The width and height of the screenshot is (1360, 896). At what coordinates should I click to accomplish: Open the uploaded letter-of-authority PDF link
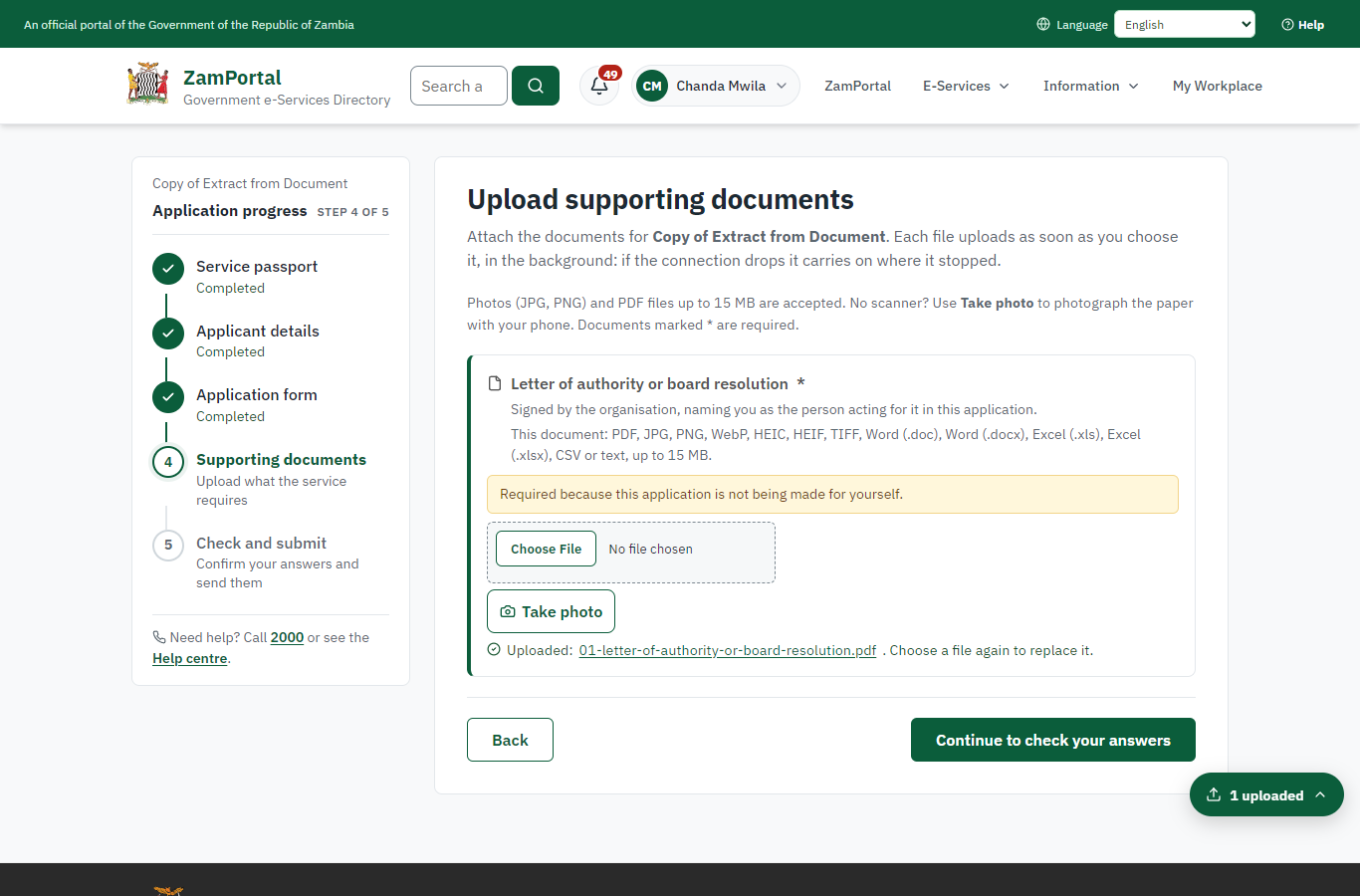728,650
